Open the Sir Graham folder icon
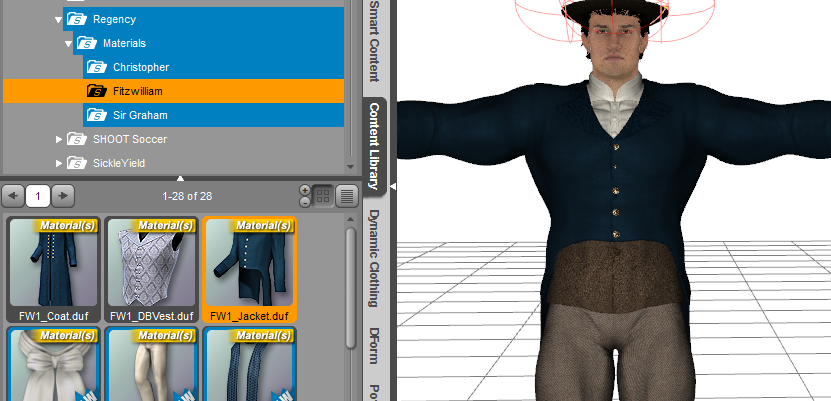Viewport: 831px width, 401px height. [x=97, y=115]
